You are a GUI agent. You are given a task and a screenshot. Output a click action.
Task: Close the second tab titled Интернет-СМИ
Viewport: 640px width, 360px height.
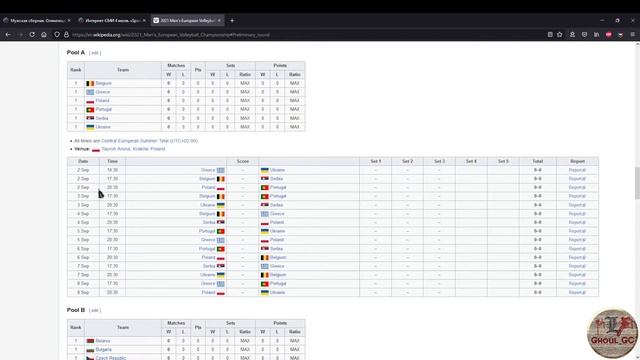click(144, 20)
